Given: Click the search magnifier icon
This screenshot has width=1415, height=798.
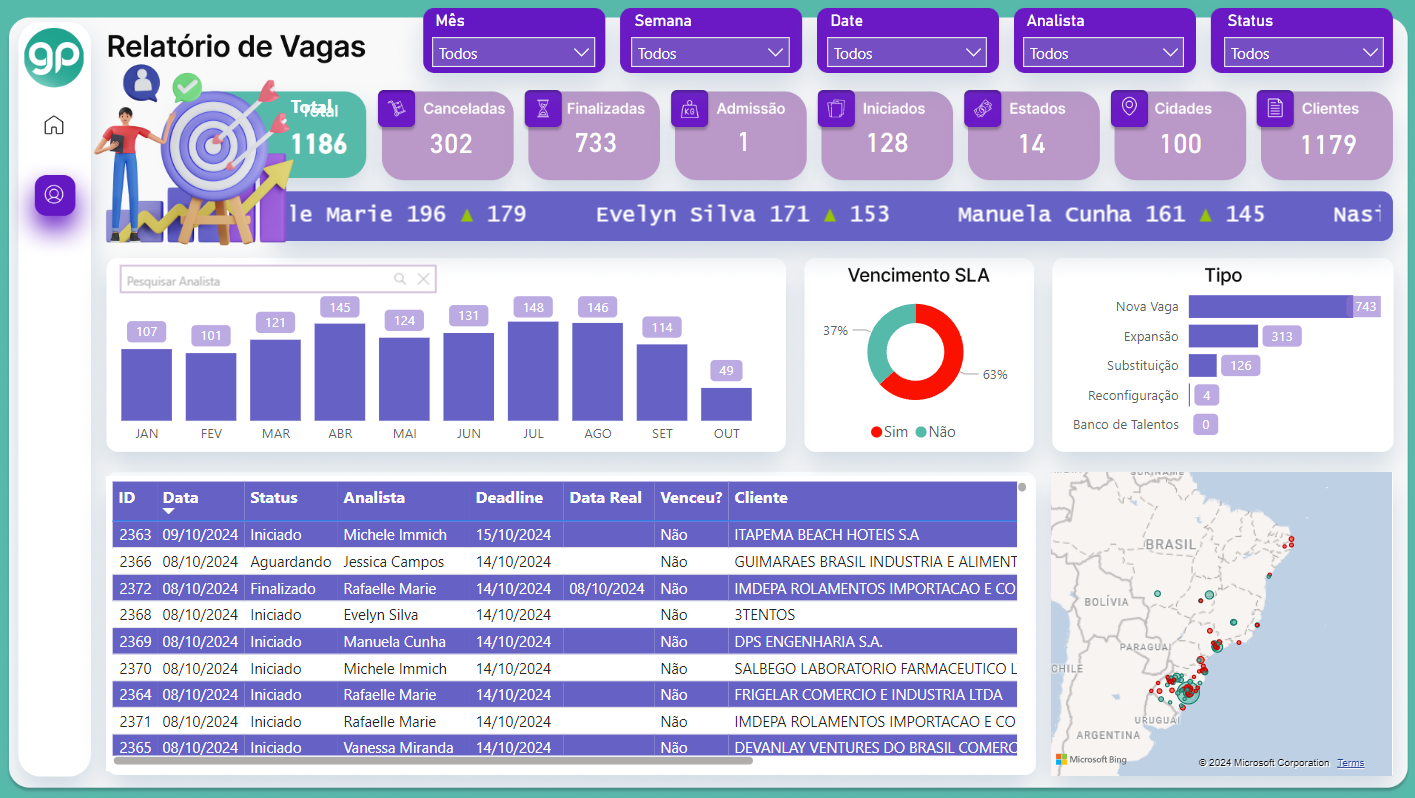Looking at the screenshot, I should click(400, 280).
